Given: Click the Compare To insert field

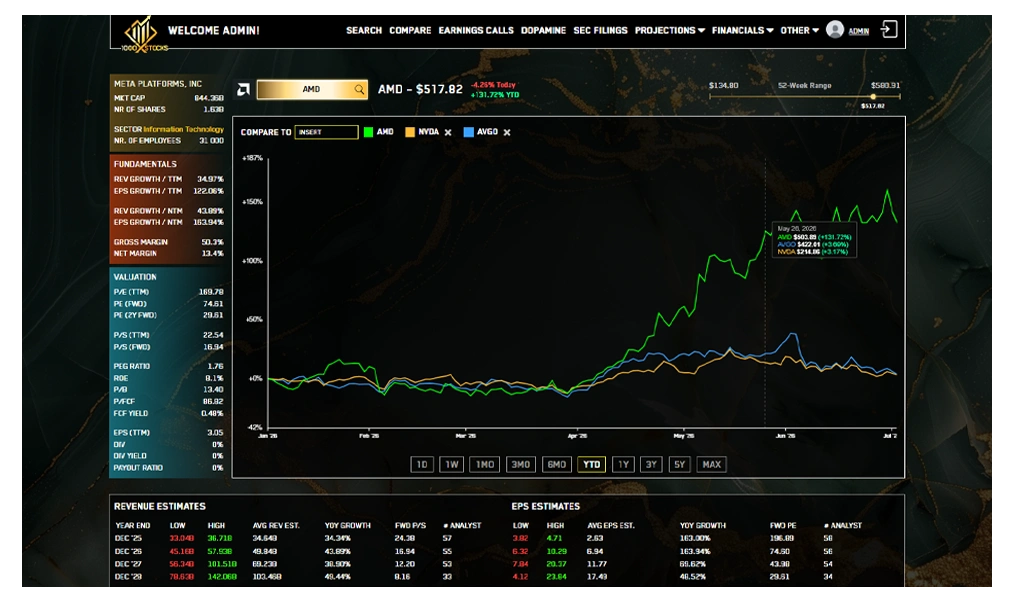Looking at the screenshot, I should point(326,132).
